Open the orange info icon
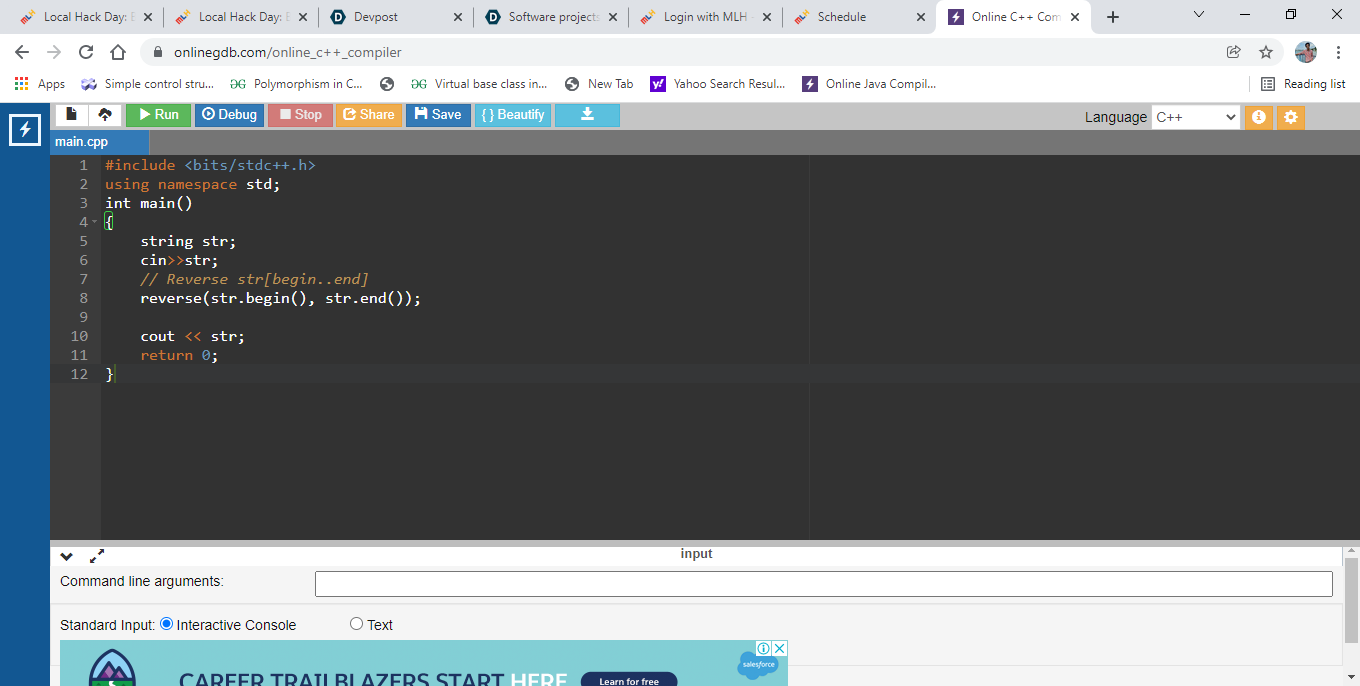1360x686 pixels. (x=1258, y=117)
